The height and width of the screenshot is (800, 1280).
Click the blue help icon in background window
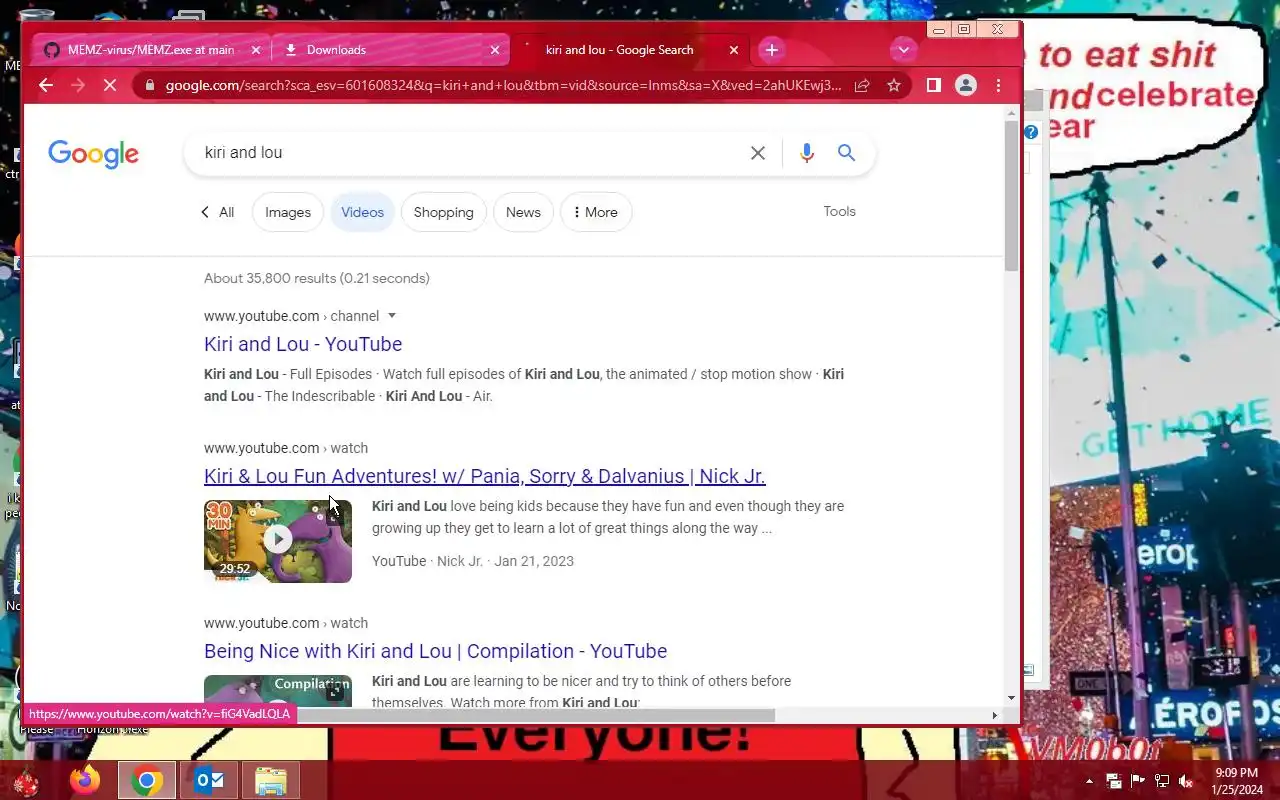(1030, 132)
